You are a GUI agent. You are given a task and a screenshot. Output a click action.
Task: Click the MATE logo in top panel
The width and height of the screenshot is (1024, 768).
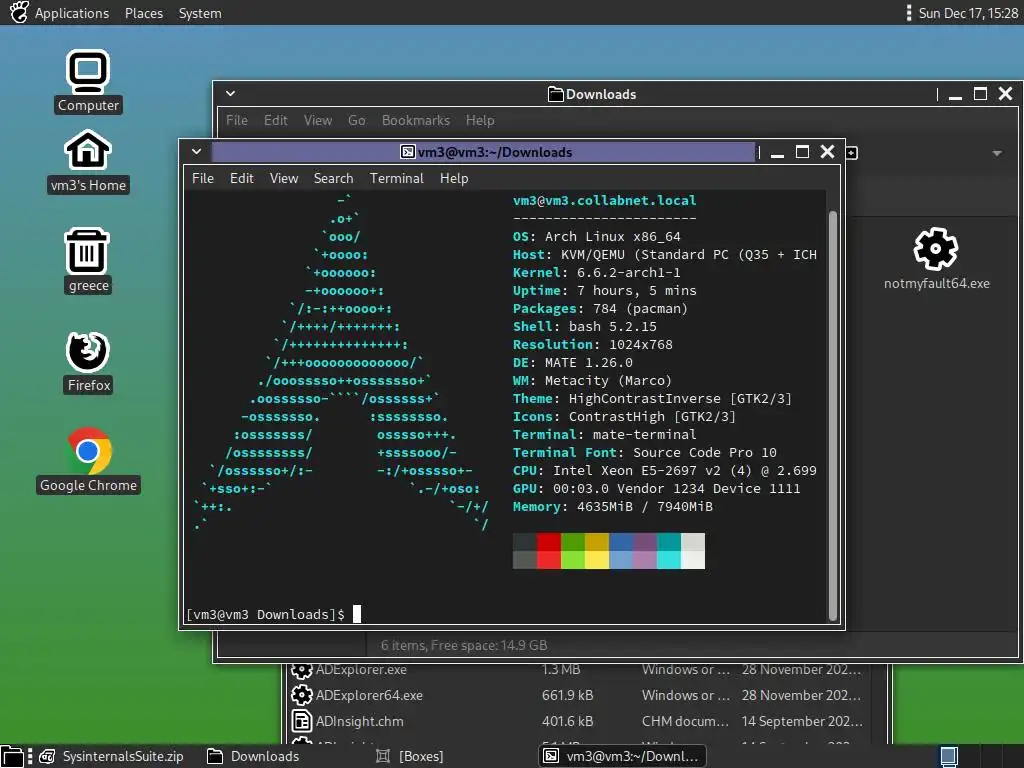pos(19,12)
